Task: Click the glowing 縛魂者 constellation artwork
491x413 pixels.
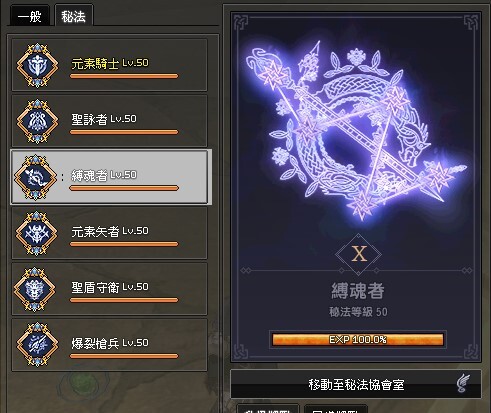Action: [355, 130]
